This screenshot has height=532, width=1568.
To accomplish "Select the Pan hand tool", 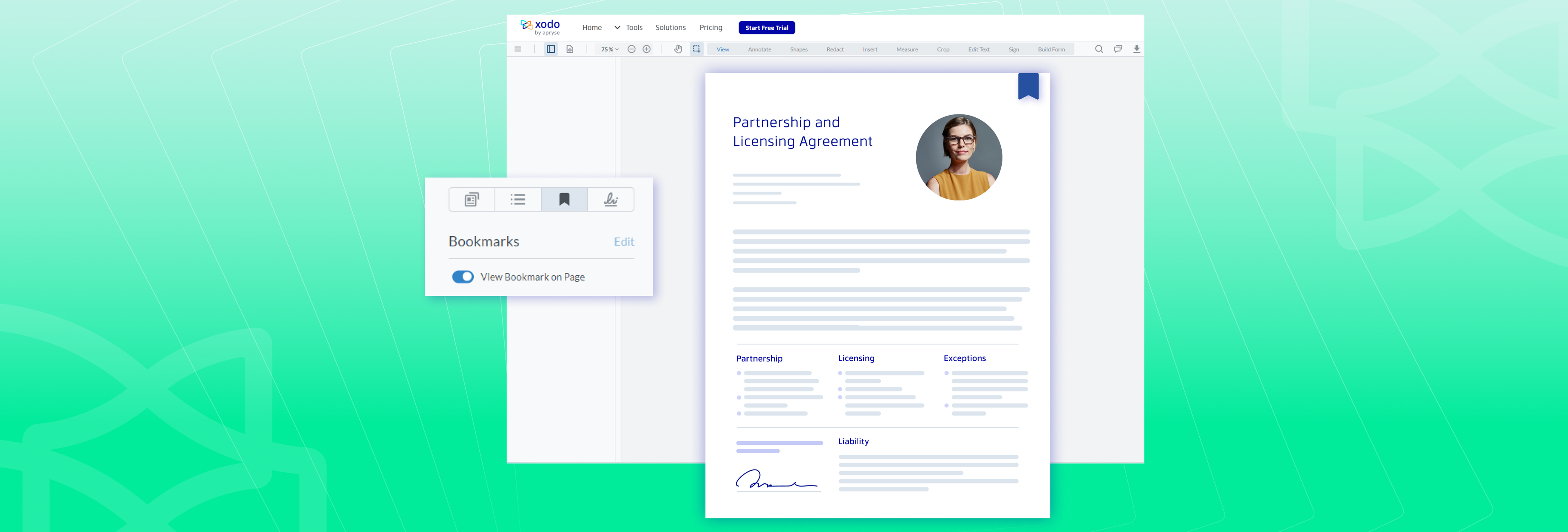I will [x=678, y=49].
